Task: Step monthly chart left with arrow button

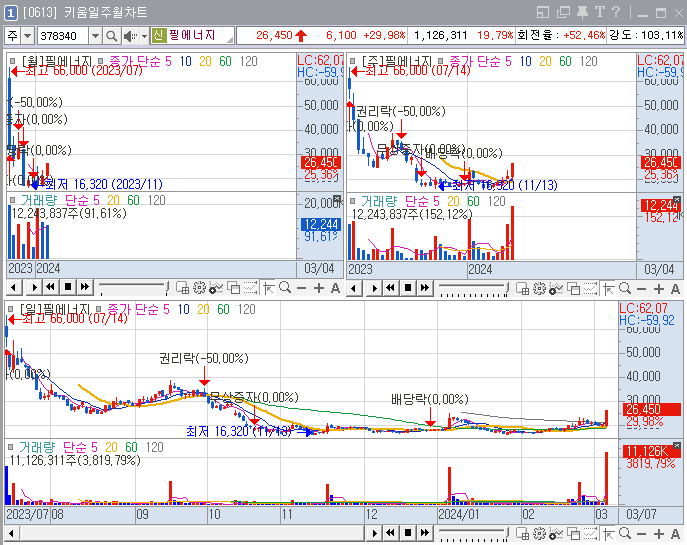Action: [x=13, y=288]
